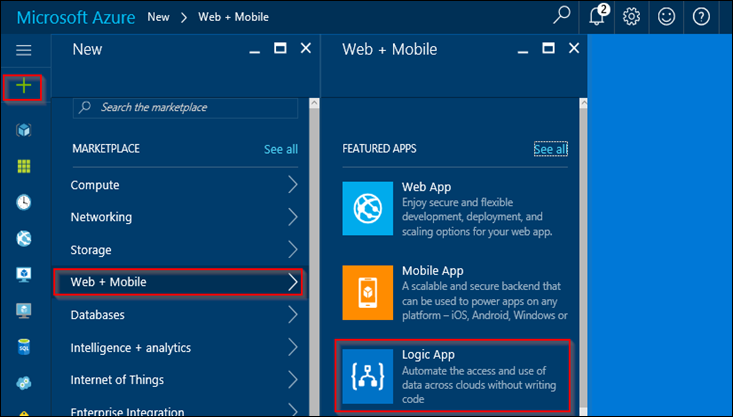733x417 pixels.
Task: Close the New blade
Action: 306,48
